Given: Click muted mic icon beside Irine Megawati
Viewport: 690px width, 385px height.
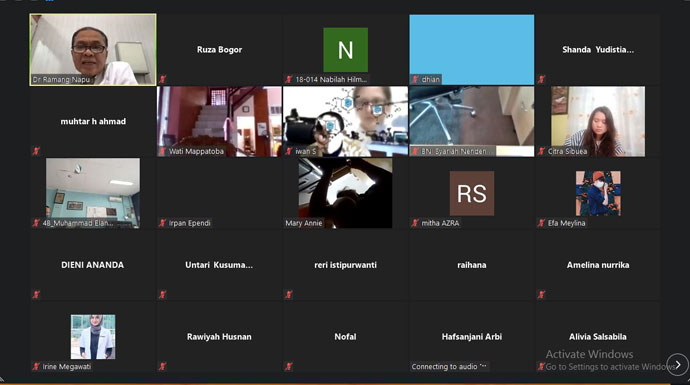Looking at the screenshot, I should [x=37, y=366].
